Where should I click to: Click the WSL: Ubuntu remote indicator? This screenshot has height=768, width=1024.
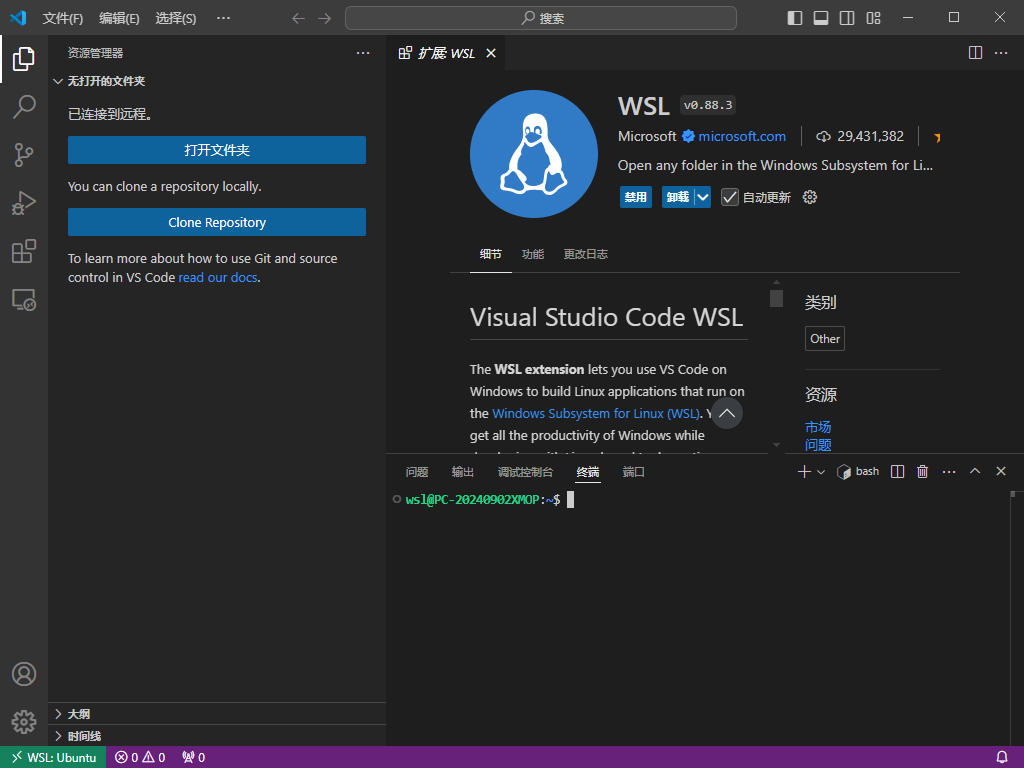pos(54,758)
